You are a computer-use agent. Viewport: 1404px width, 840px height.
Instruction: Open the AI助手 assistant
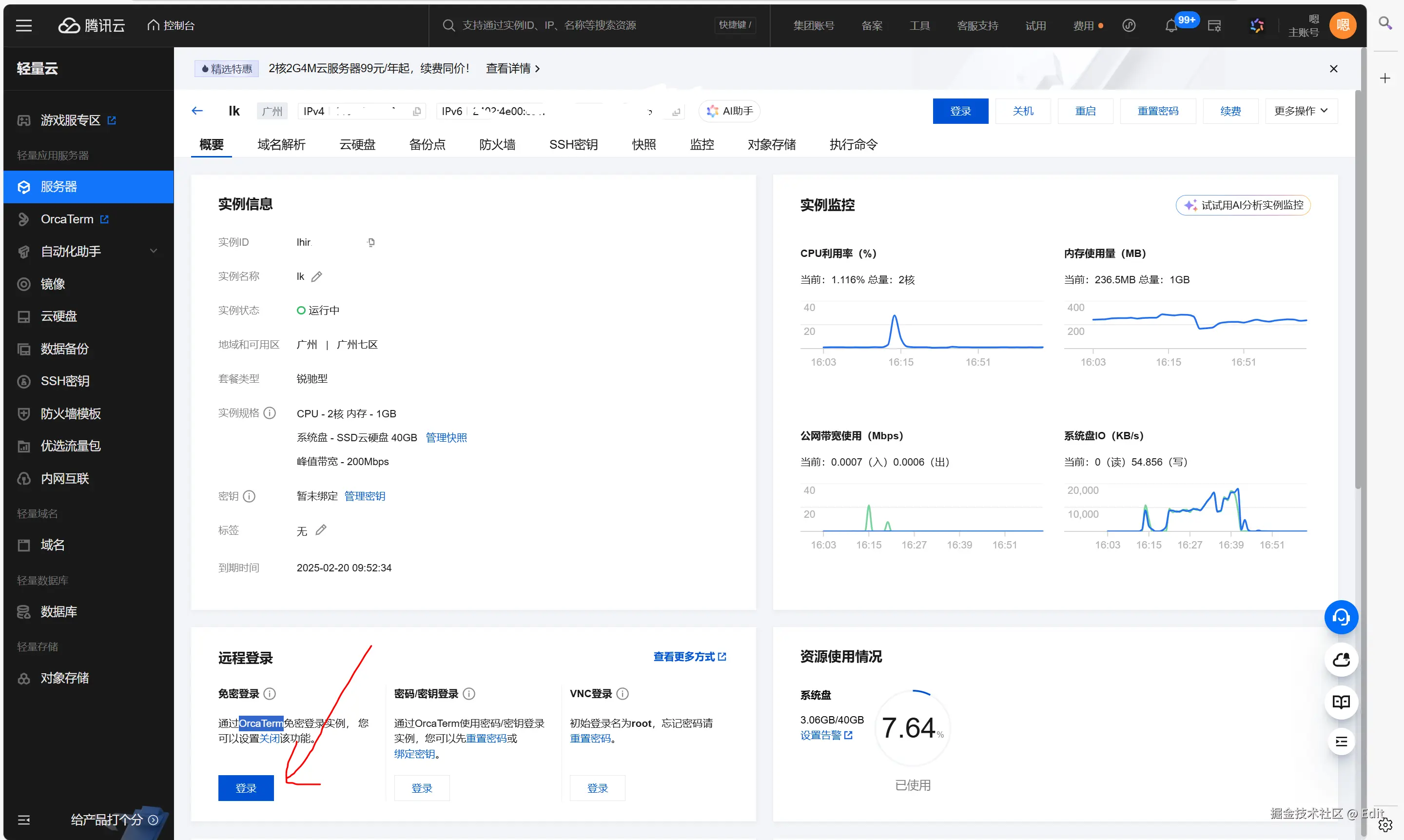click(729, 111)
